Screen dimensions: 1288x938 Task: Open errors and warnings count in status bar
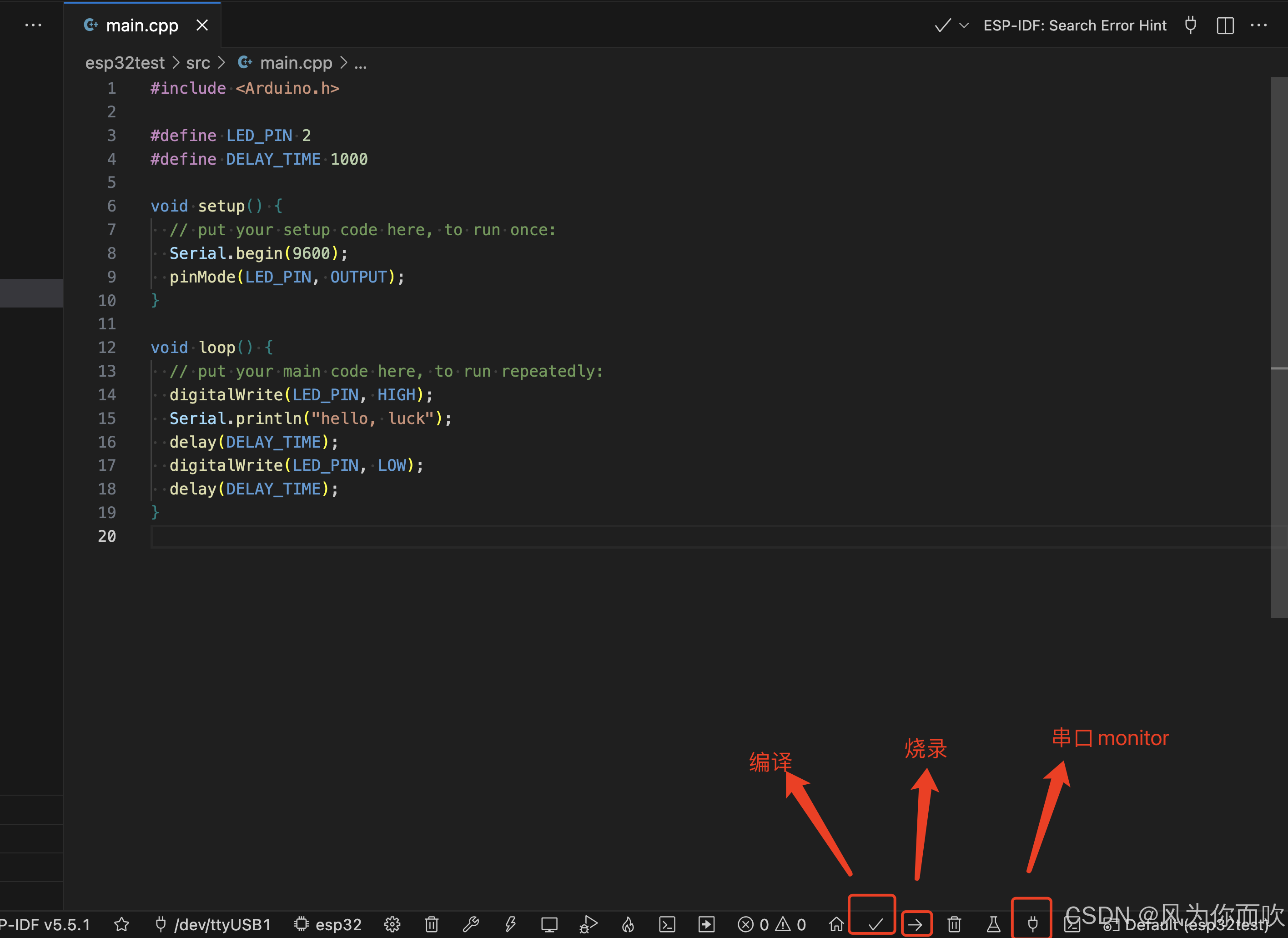771,924
